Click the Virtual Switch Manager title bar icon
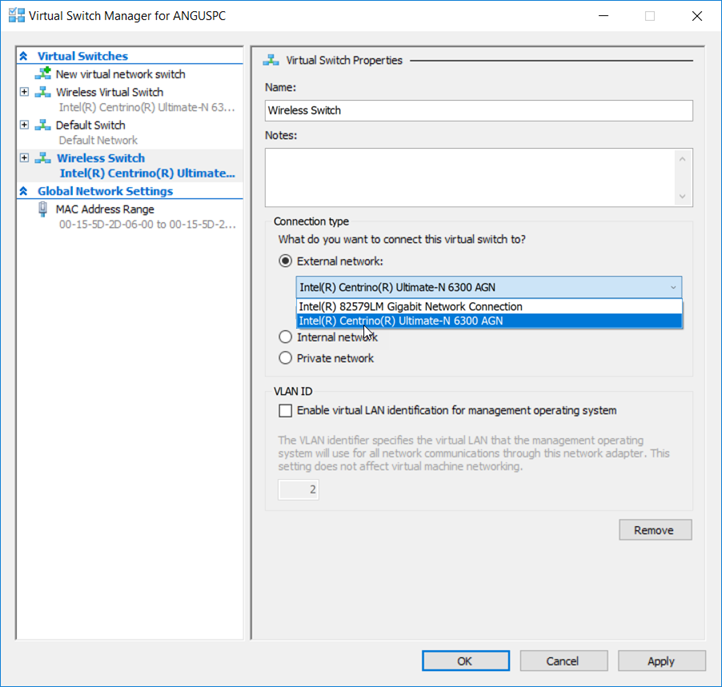This screenshot has width=722, height=687. 17,15
